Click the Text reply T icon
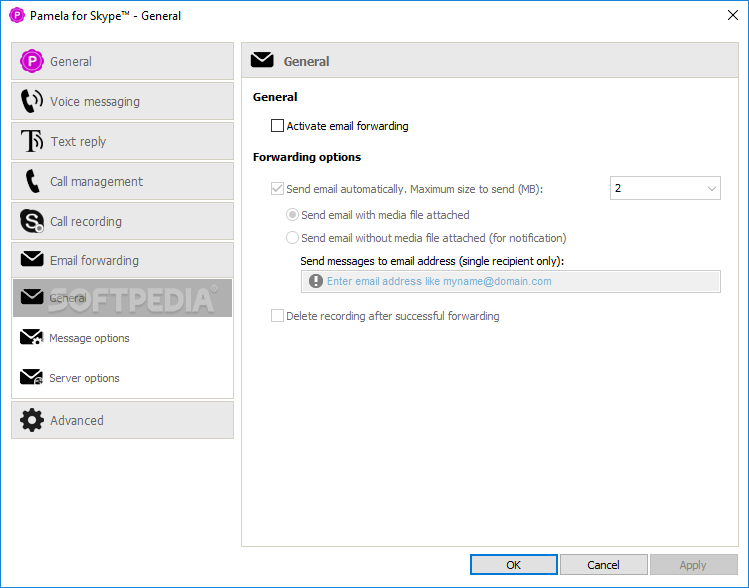 32,141
